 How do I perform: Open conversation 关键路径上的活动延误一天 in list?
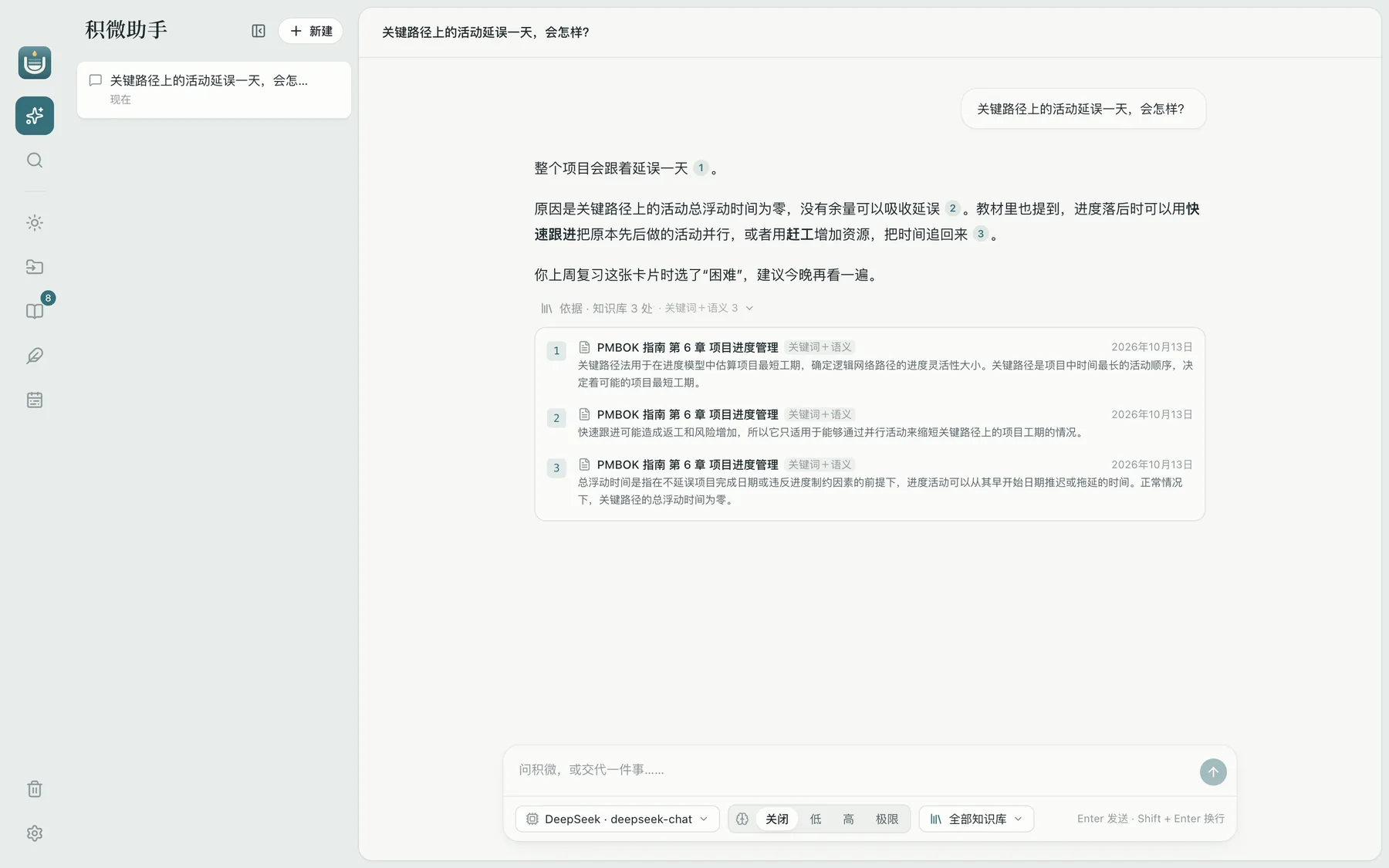(x=214, y=90)
